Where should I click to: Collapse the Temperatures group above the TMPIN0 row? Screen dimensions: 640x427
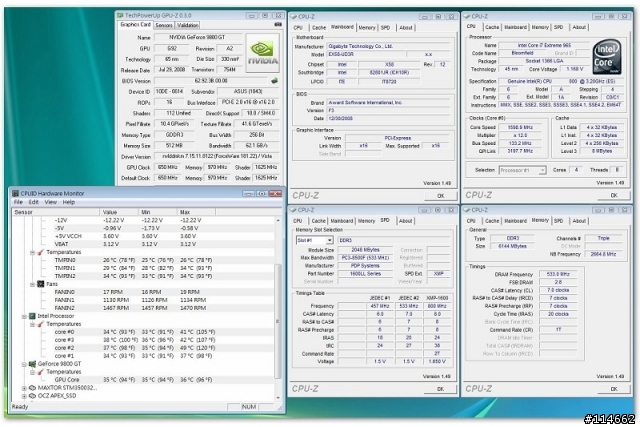tap(32, 252)
